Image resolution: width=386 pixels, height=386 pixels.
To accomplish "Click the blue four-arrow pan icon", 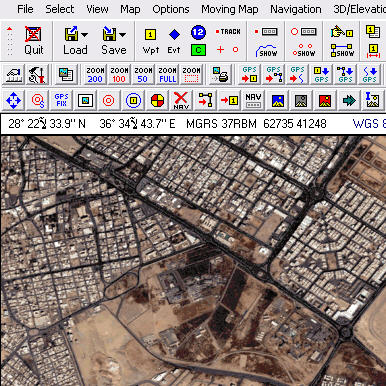I will (13, 100).
